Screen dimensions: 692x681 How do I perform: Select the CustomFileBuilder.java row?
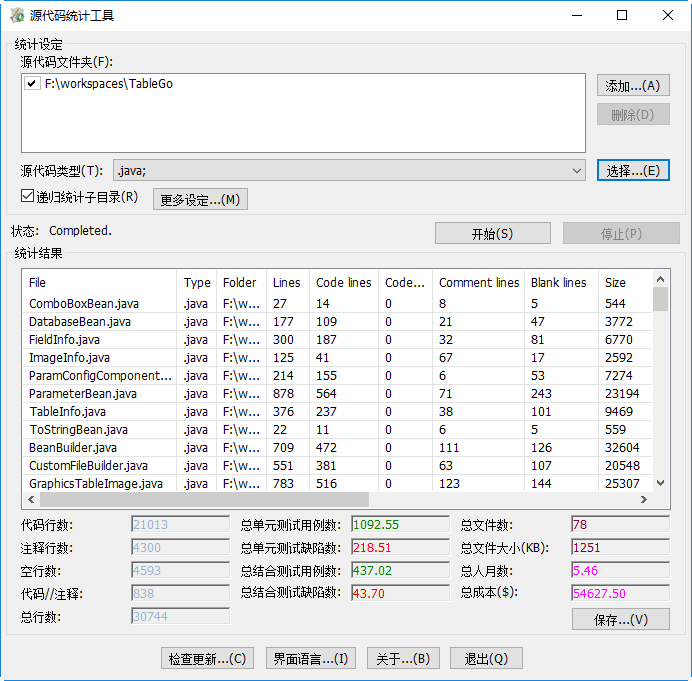[x=337, y=466]
